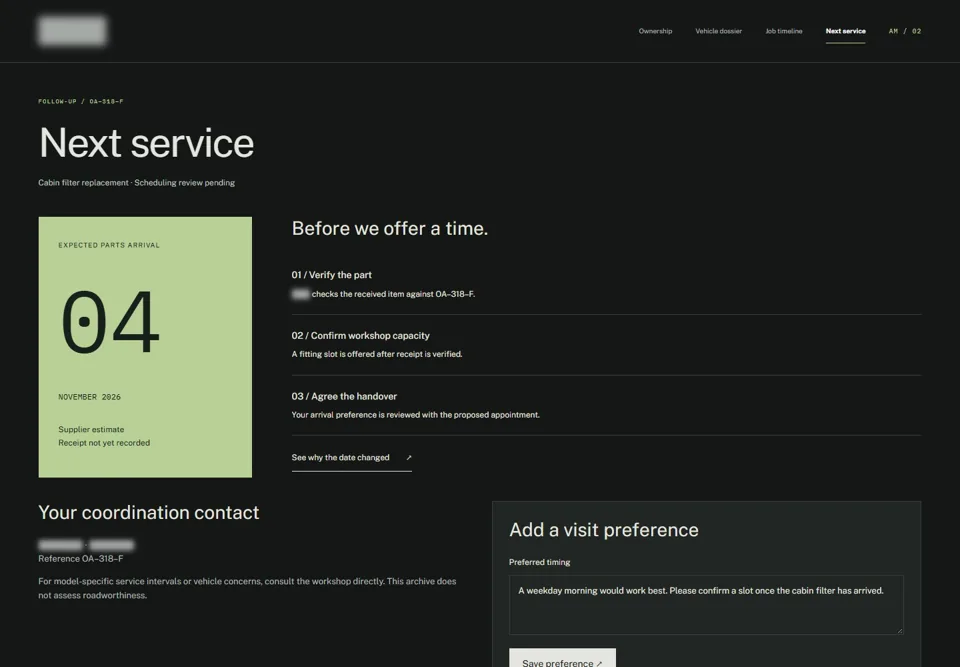The width and height of the screenshot is (960, 667).
Task: Click 'Supplier estimate' text
Action: pos(91,429)
